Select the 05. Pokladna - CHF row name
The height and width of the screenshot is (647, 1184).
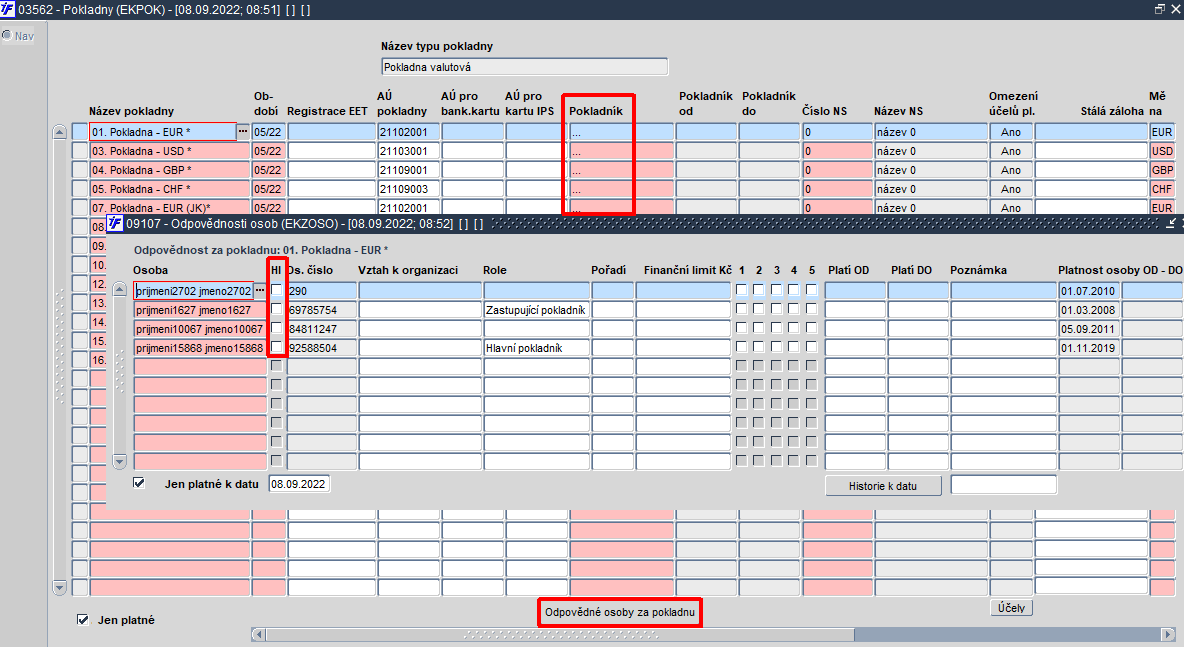170,189
